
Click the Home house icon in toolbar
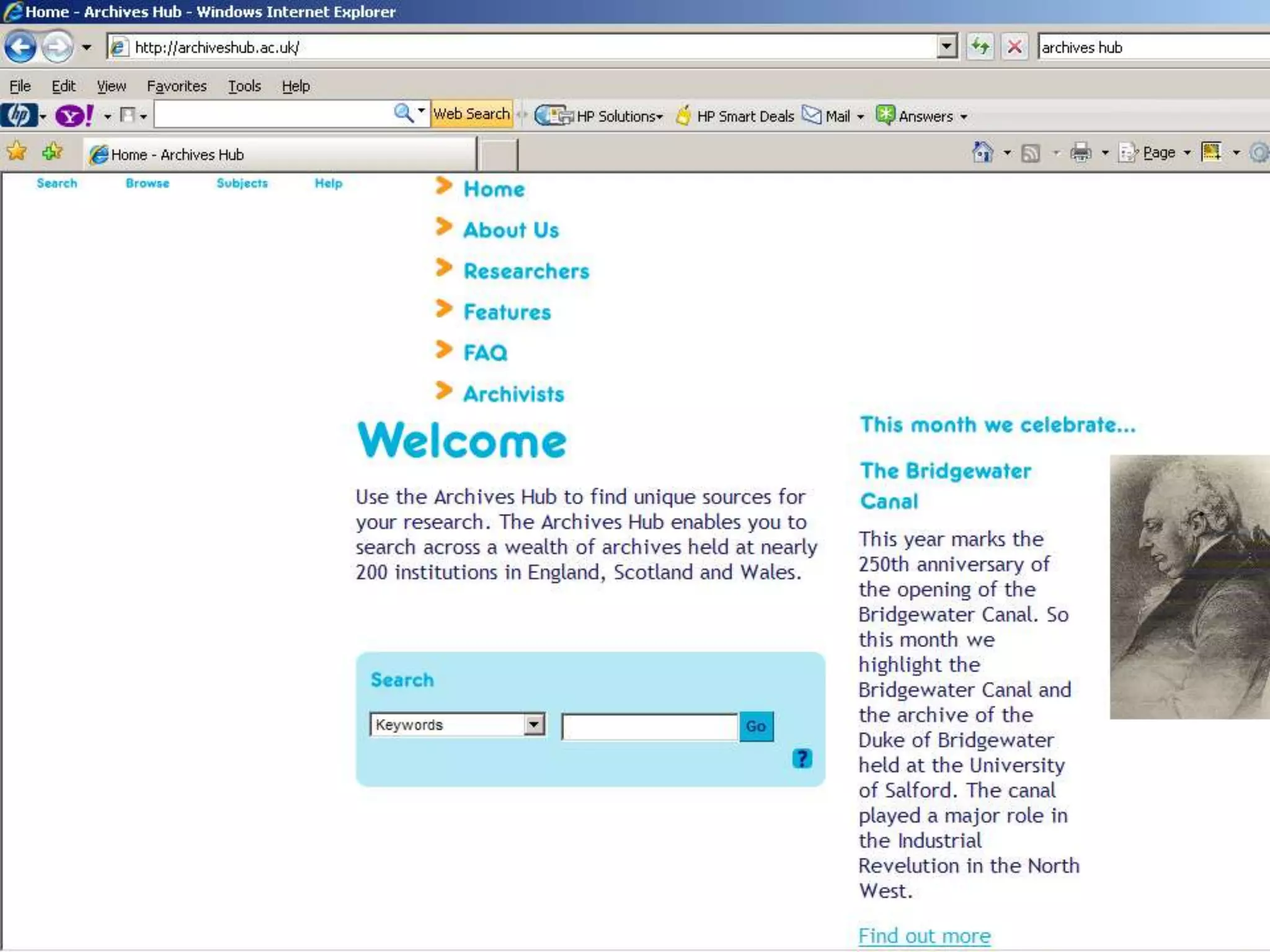click(x=982, y=152)
